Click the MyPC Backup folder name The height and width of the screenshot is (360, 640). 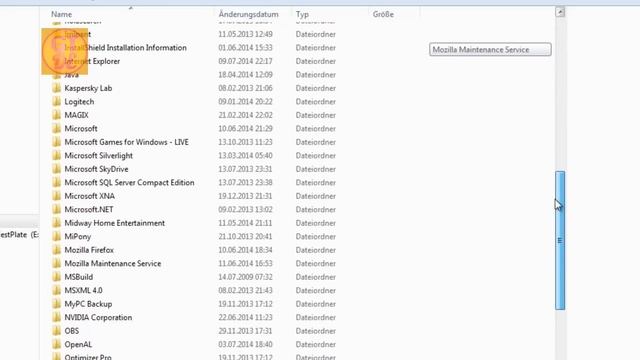pos(88,304)
